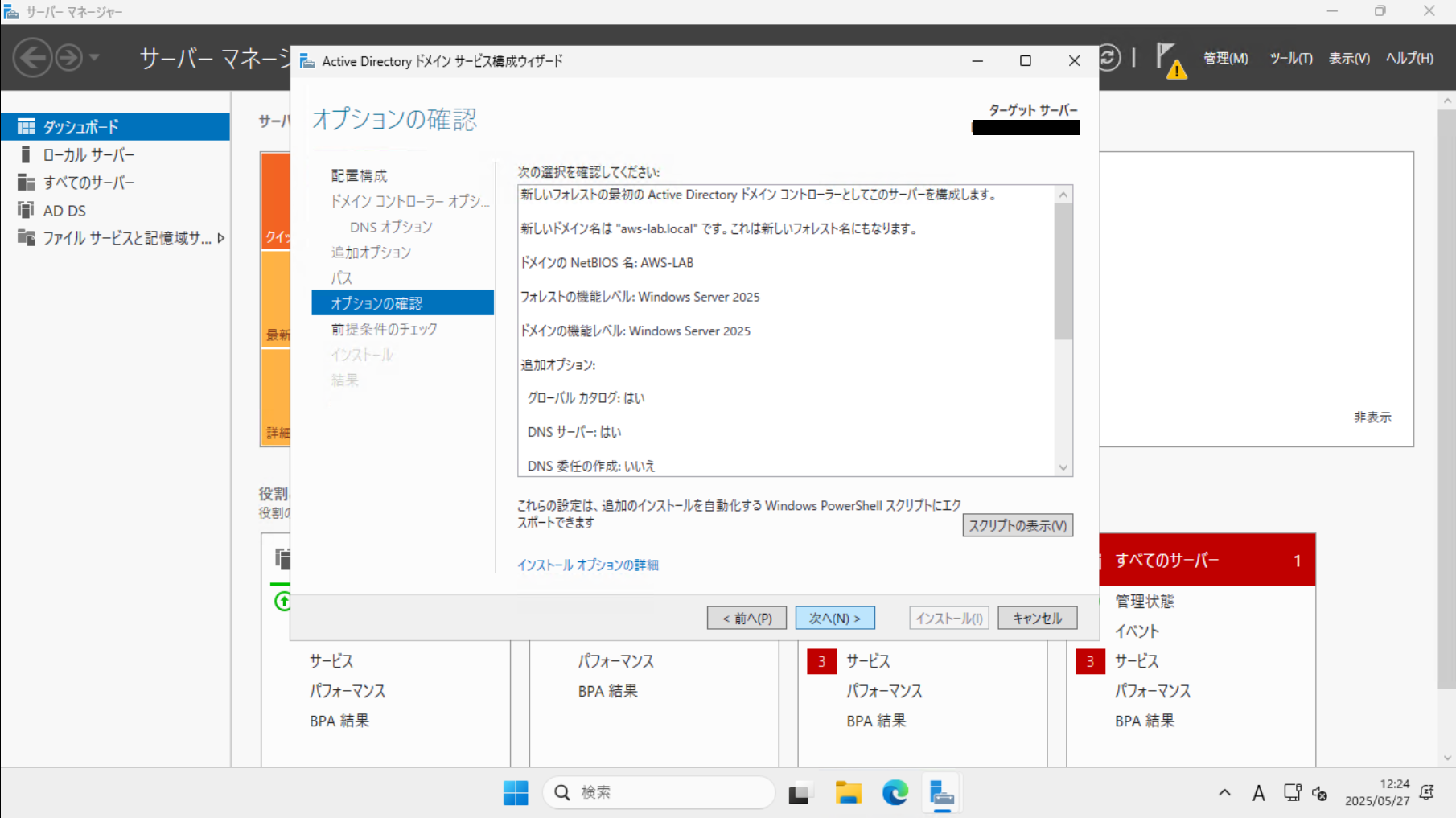Click the 次へ(N) > button
Screen dimensions: 1456x818
tap(835, 618)
